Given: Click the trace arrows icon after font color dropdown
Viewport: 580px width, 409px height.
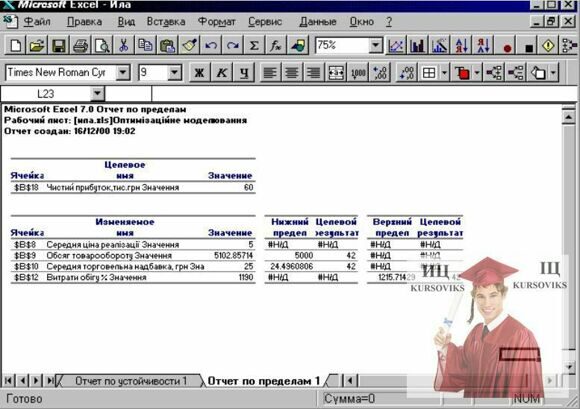Looking at the screenshot, I should pyautogui.click(x=493, y=72).
